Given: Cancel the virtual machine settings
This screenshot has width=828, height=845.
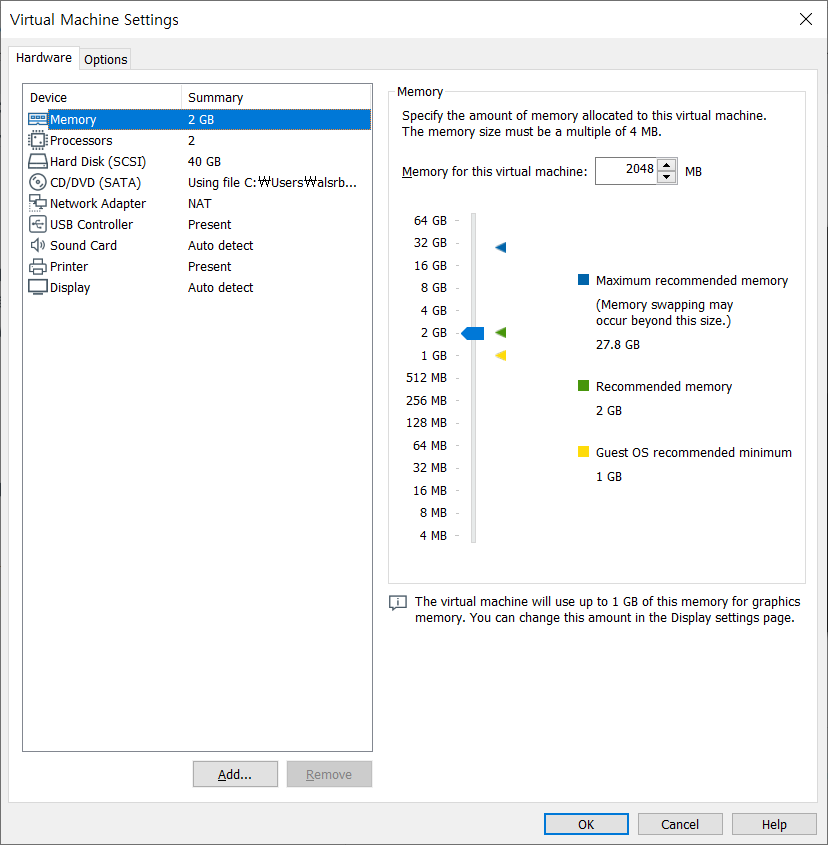Looking at the screenshot, I should tap(680, 824).
